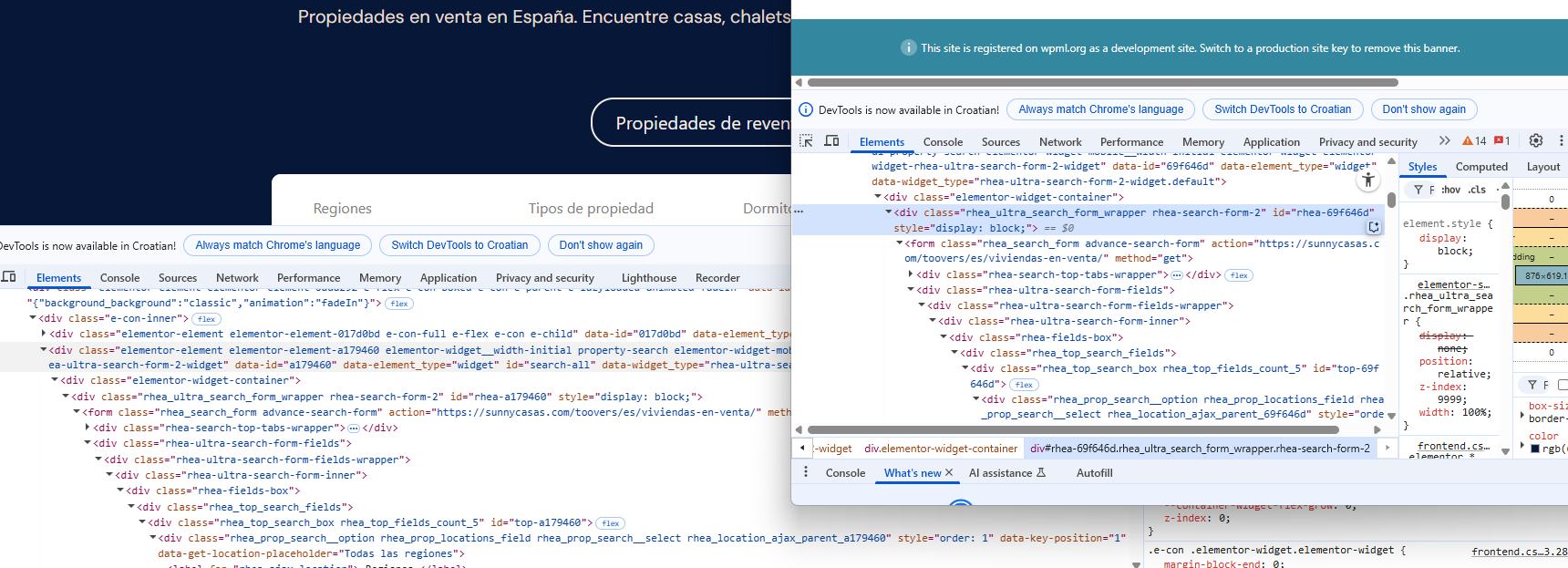Screen dimensions: 1568x568
Task: Click the info icon in the wpml.org banner
Action: point(908,47)
